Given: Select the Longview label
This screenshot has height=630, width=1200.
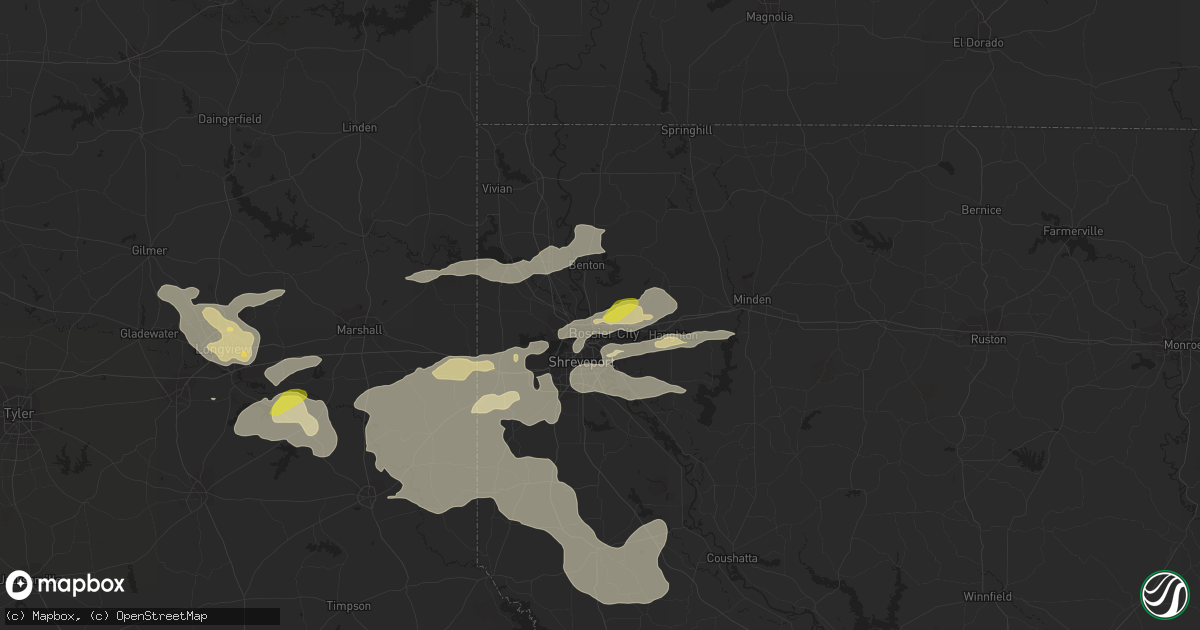Looking at the screenshot, I should (224, 350).
